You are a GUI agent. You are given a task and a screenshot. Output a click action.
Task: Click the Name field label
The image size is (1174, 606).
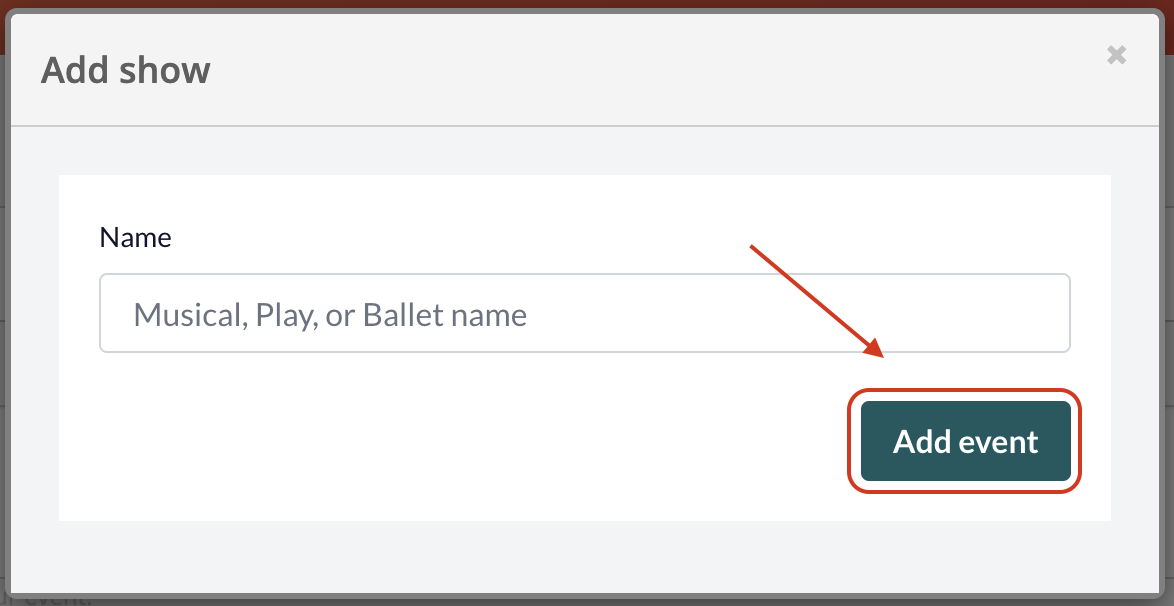[x=136, y=237]
